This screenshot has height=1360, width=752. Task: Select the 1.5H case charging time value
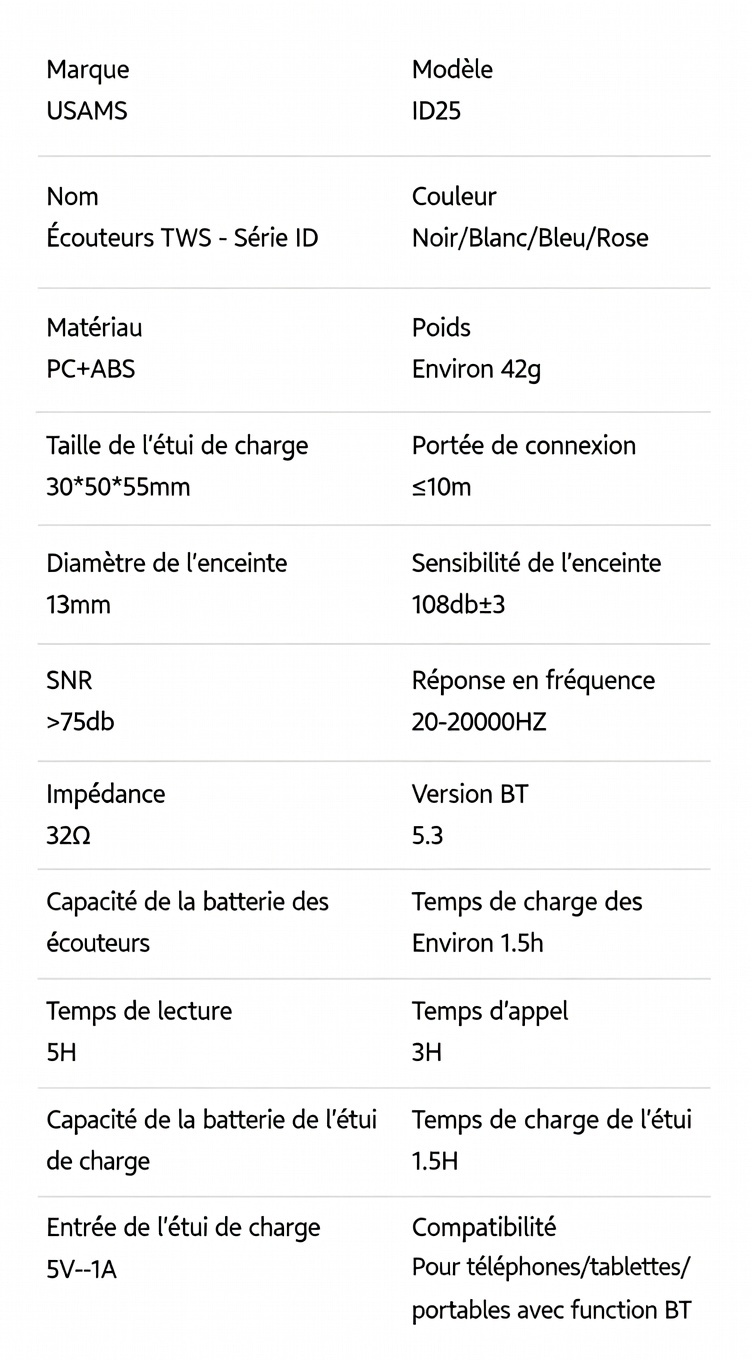tap(435, 1161)
